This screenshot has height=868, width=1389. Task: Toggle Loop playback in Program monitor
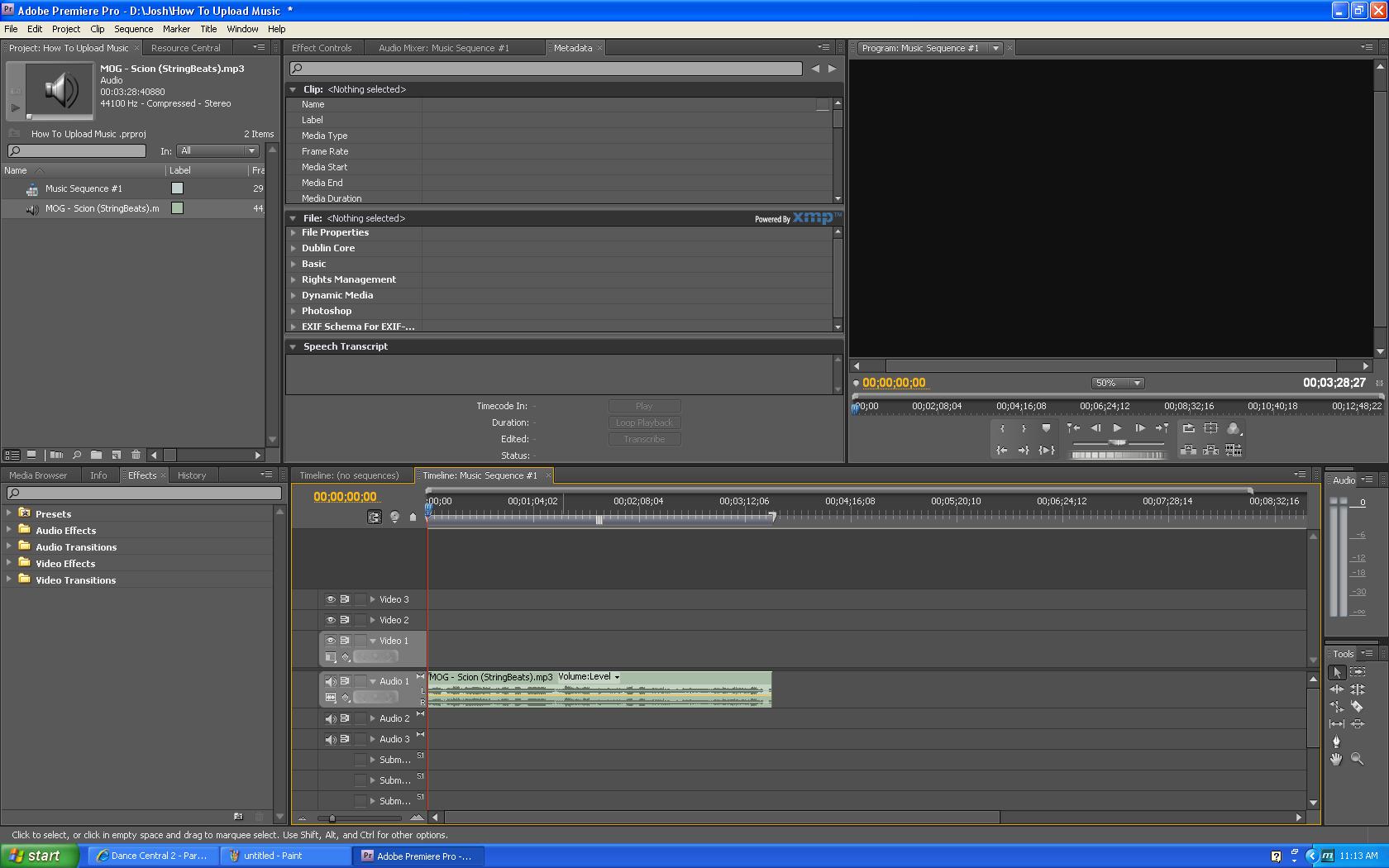coord(1188,428)
